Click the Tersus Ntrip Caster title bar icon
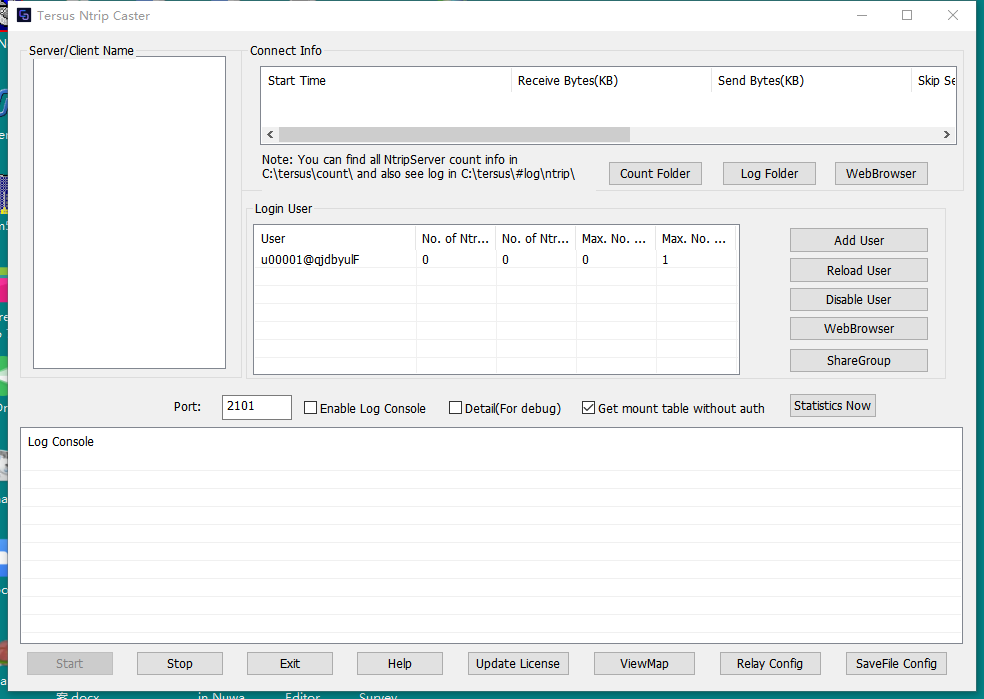This screenshot has height=699, width=984. (x=24, y=15)
